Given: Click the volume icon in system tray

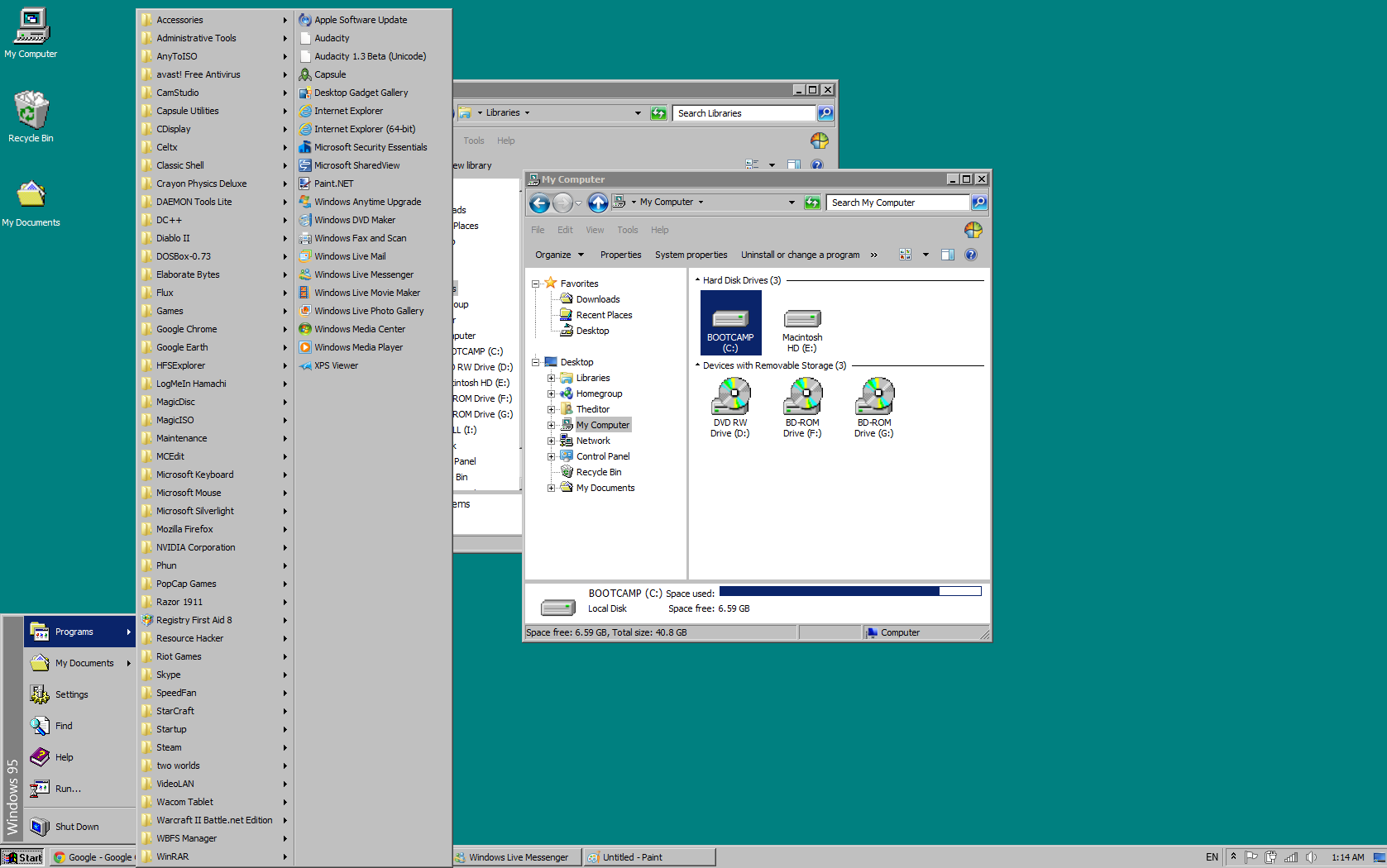Looking at the screenshot, I should [x=1311, y=857].
